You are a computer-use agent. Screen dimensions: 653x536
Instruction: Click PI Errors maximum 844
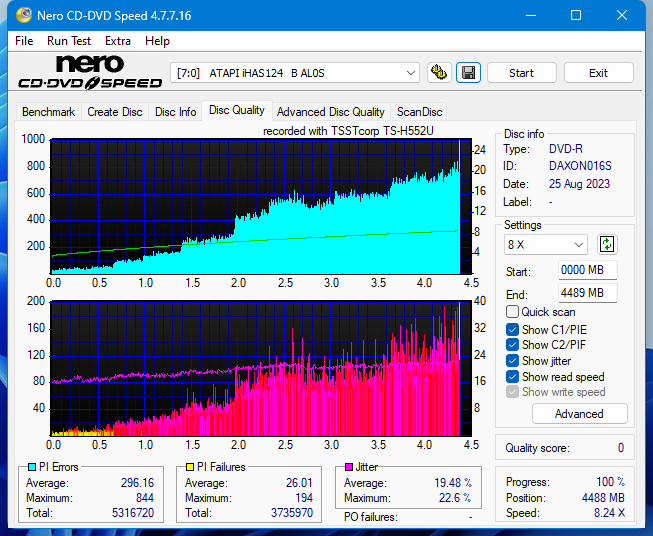pyautogui.click(x=145, y=498)
